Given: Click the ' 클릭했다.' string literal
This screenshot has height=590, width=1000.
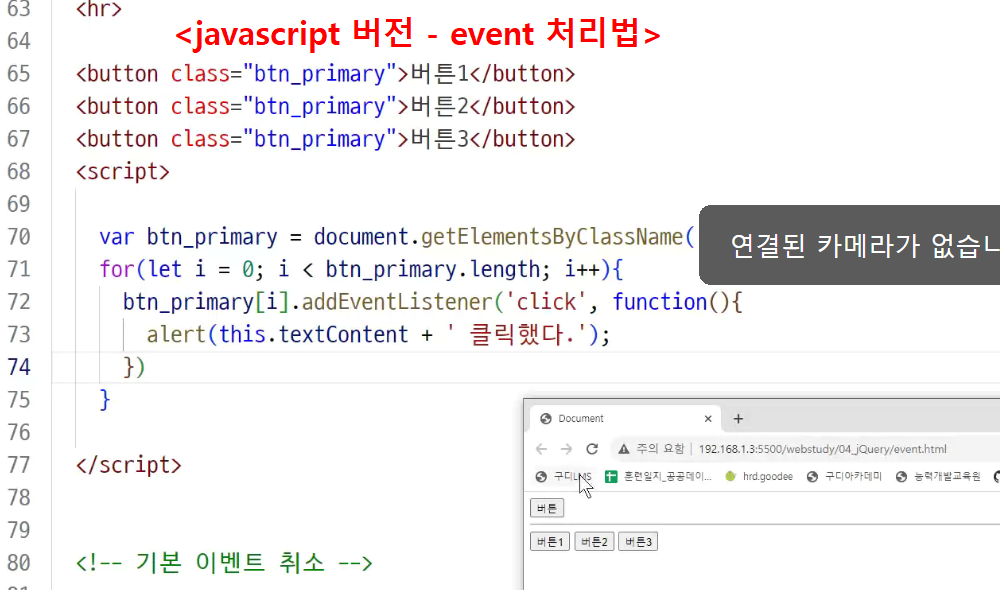Looking at the screenshot, I should 517,334.
